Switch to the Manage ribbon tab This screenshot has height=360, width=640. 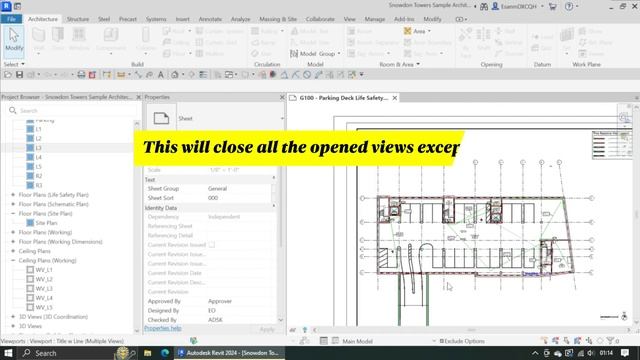pos(374,19)
